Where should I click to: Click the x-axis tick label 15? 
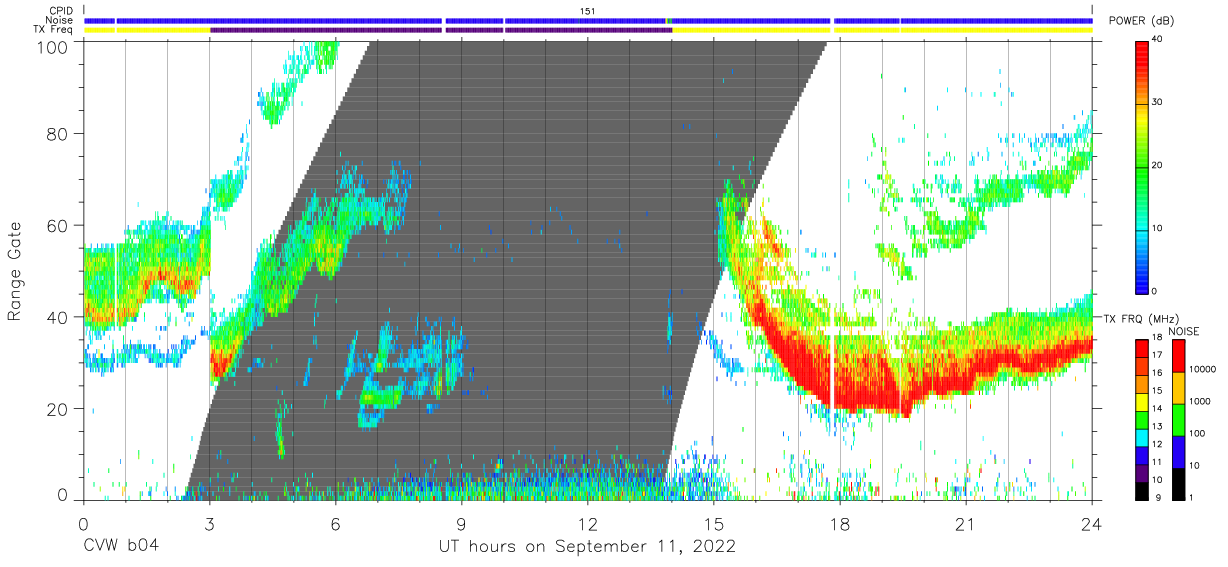coord(714,525)
